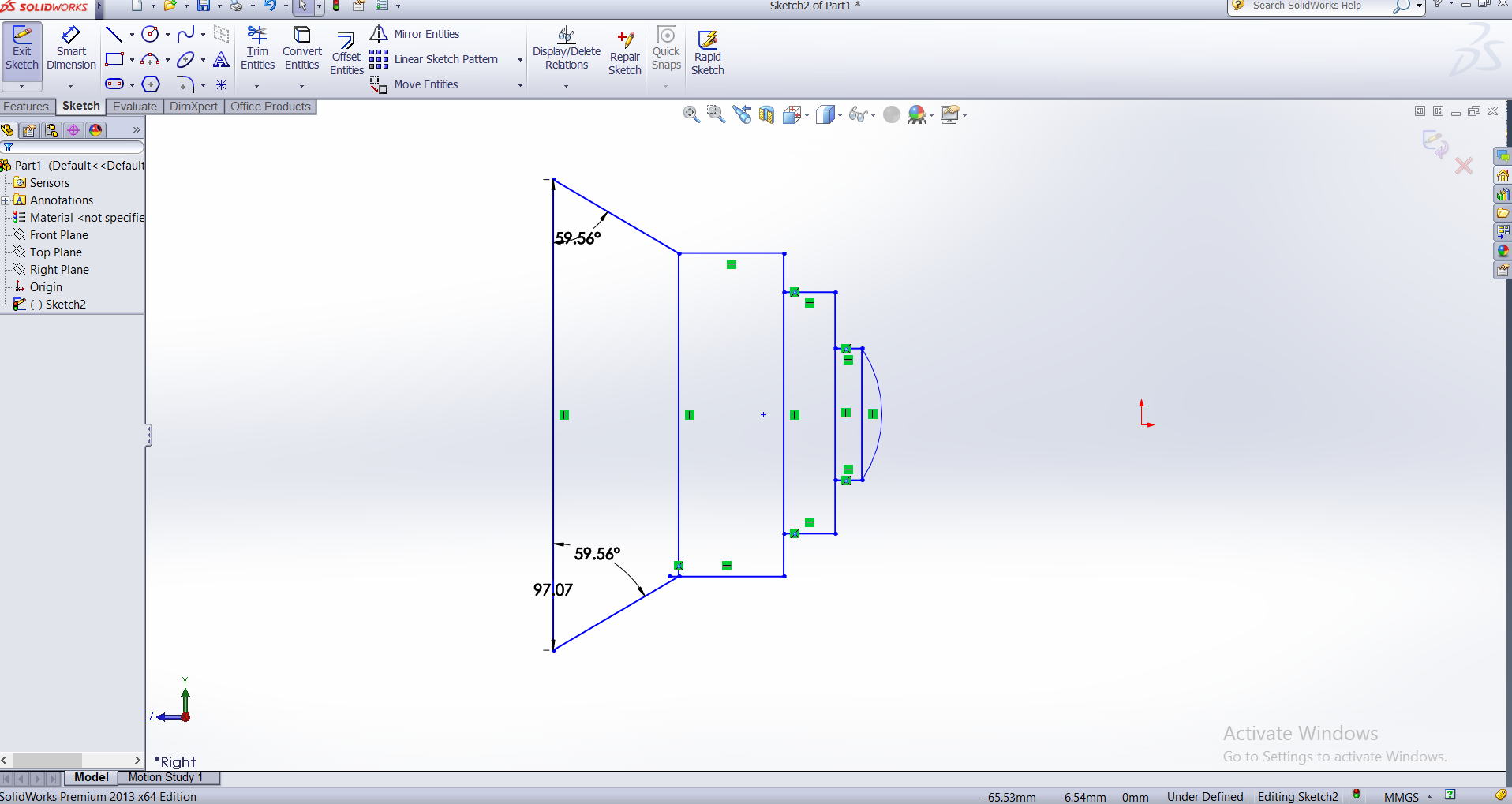
Task: Select the Straight Slot tool
Action: pos(114,84)
